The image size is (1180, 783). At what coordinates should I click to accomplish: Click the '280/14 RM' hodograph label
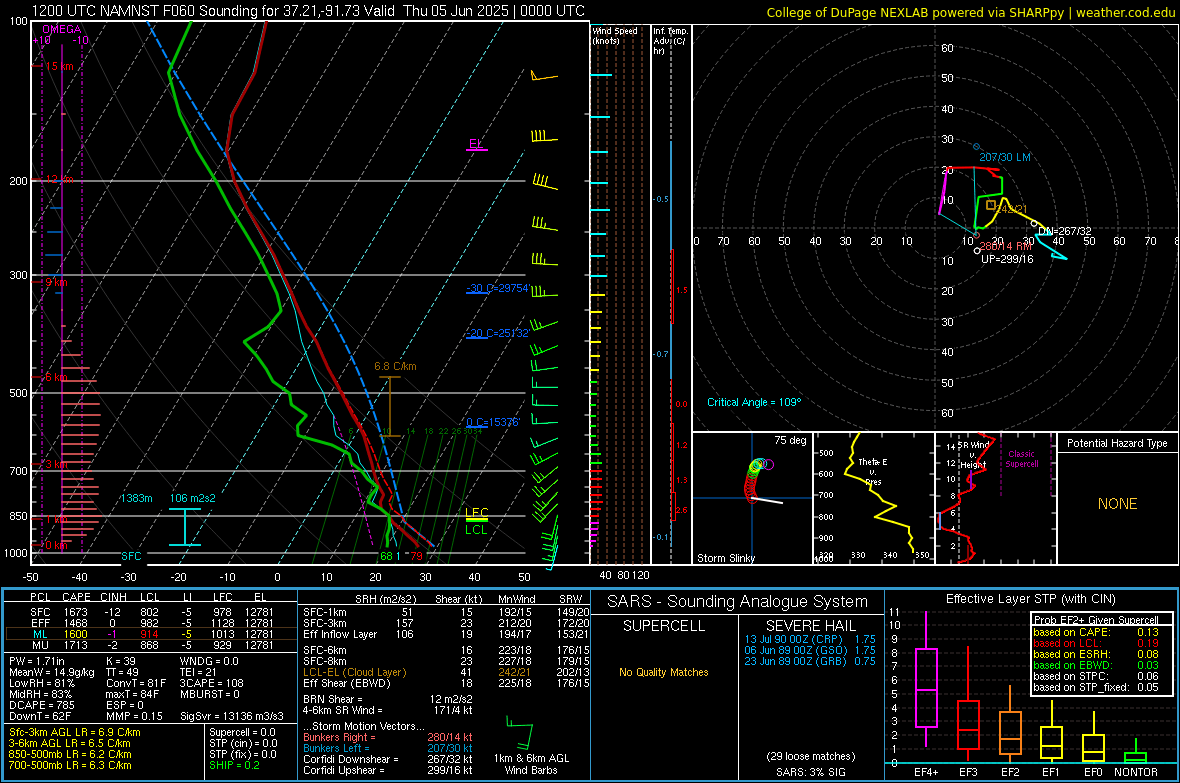[1006, 246]
